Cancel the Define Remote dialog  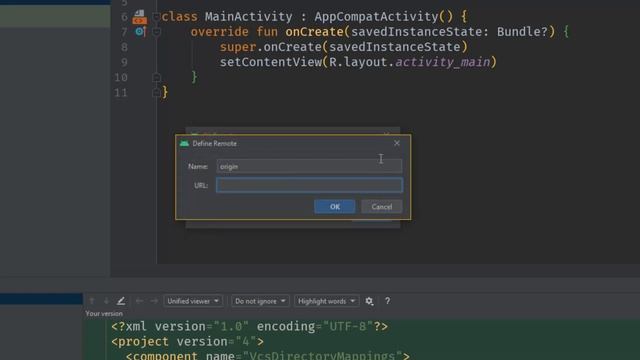point(382,207)
